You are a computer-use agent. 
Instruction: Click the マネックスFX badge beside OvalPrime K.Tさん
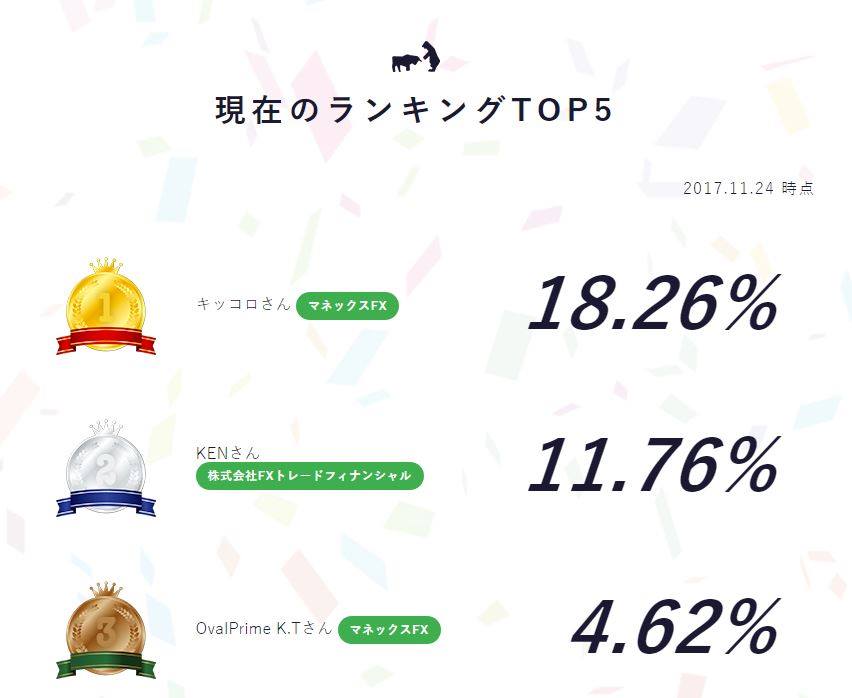point(389,630)
